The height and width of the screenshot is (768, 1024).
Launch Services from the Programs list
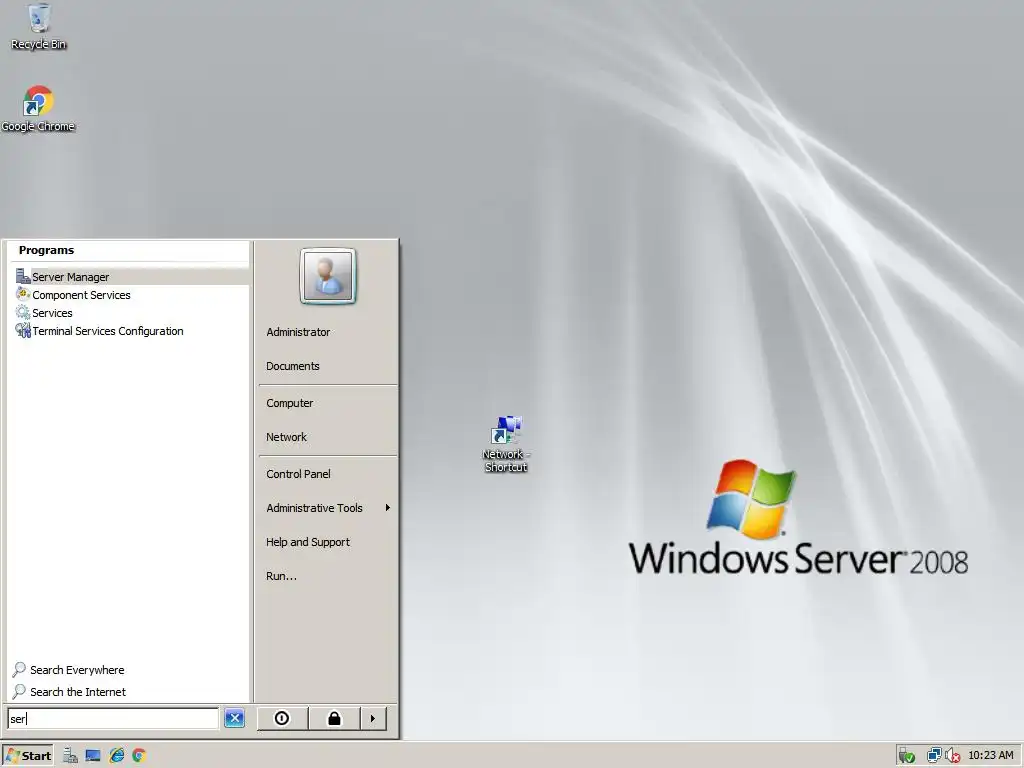[130, 313]
